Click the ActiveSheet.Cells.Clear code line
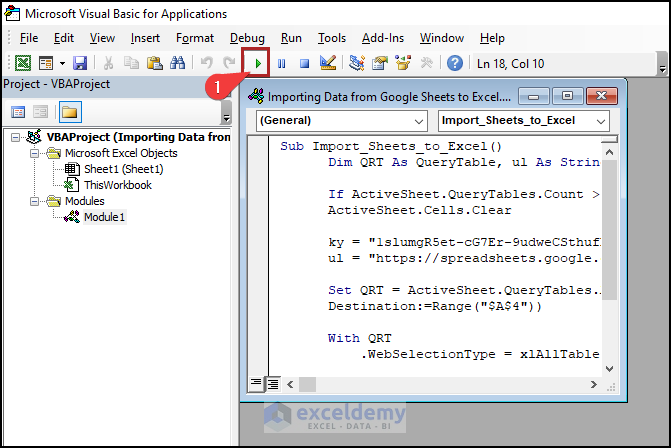 419,211
